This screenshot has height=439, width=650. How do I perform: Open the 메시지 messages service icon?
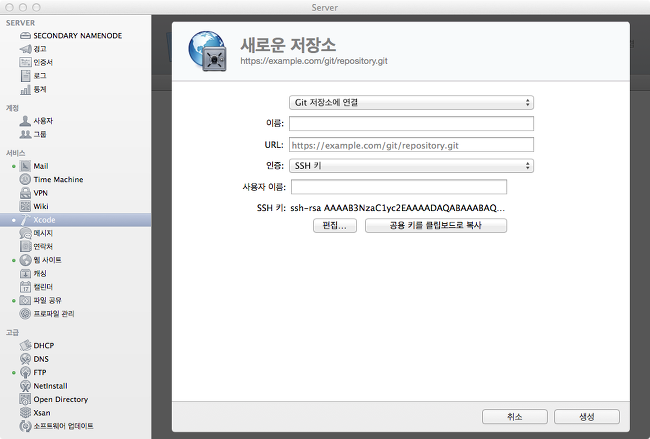(x=25, y=233)
